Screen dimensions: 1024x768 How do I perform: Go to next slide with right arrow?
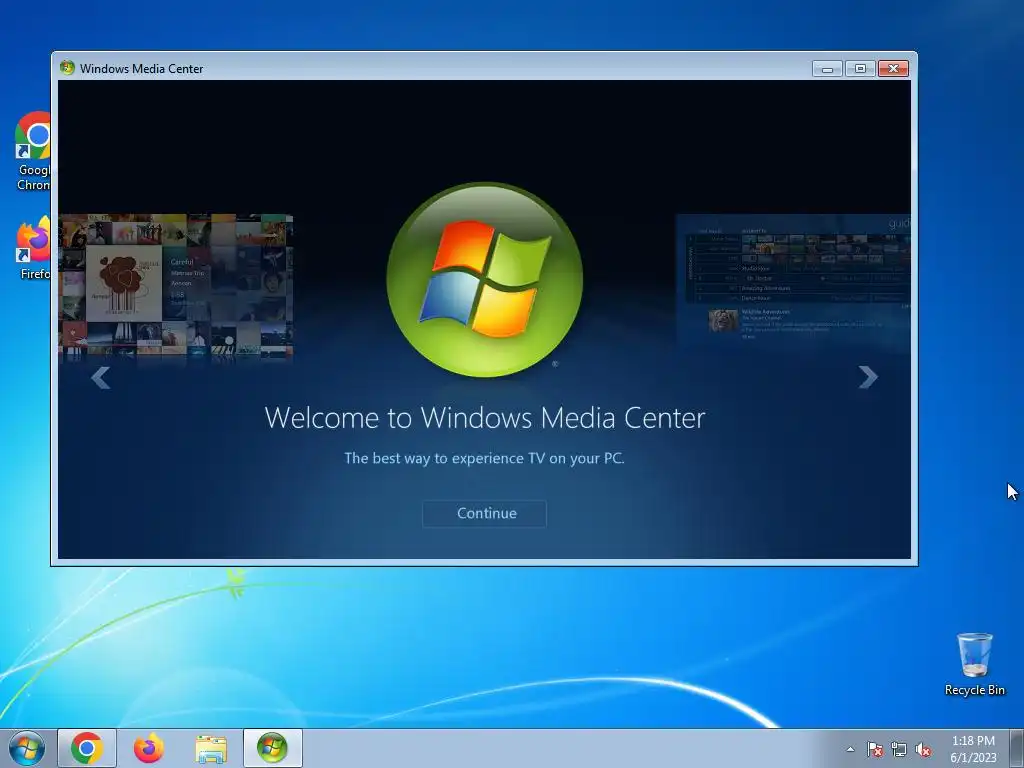[x=868, y=377]
